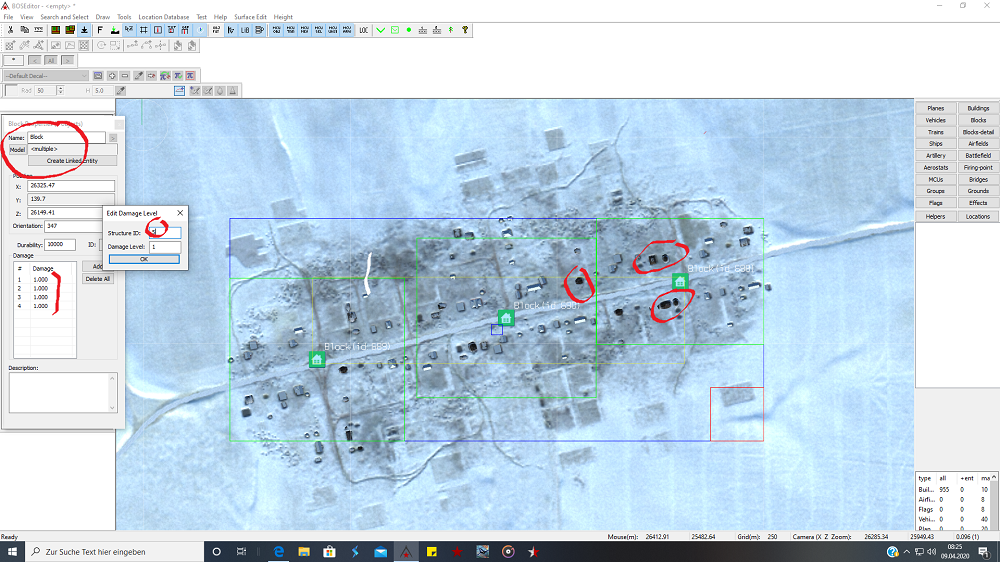
Task: Click the green checkmark toolbar icon
Action: point(380,30)
